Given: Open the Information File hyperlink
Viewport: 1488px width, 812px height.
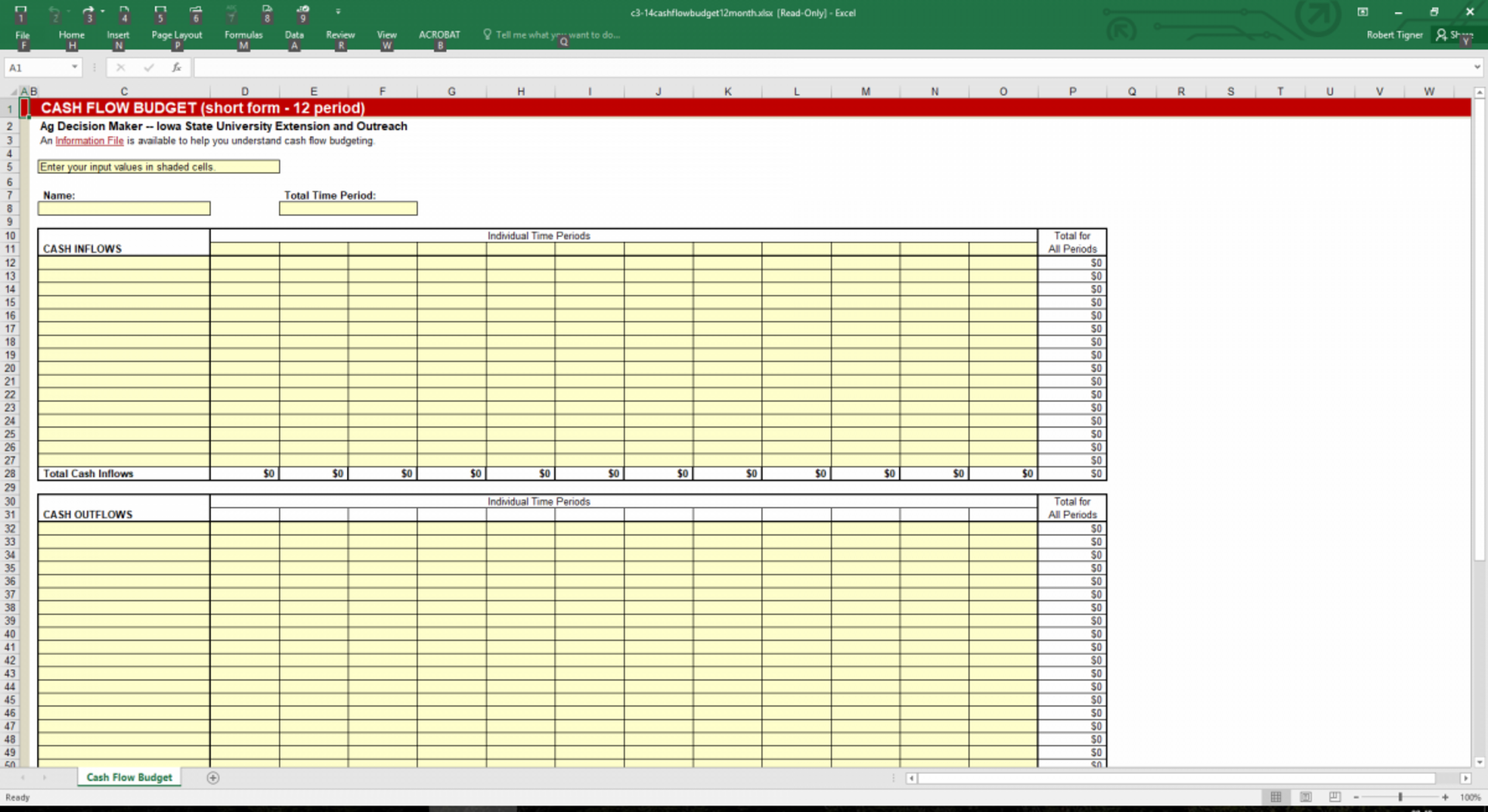Looking at the screenshot, I should pos(89,141).
